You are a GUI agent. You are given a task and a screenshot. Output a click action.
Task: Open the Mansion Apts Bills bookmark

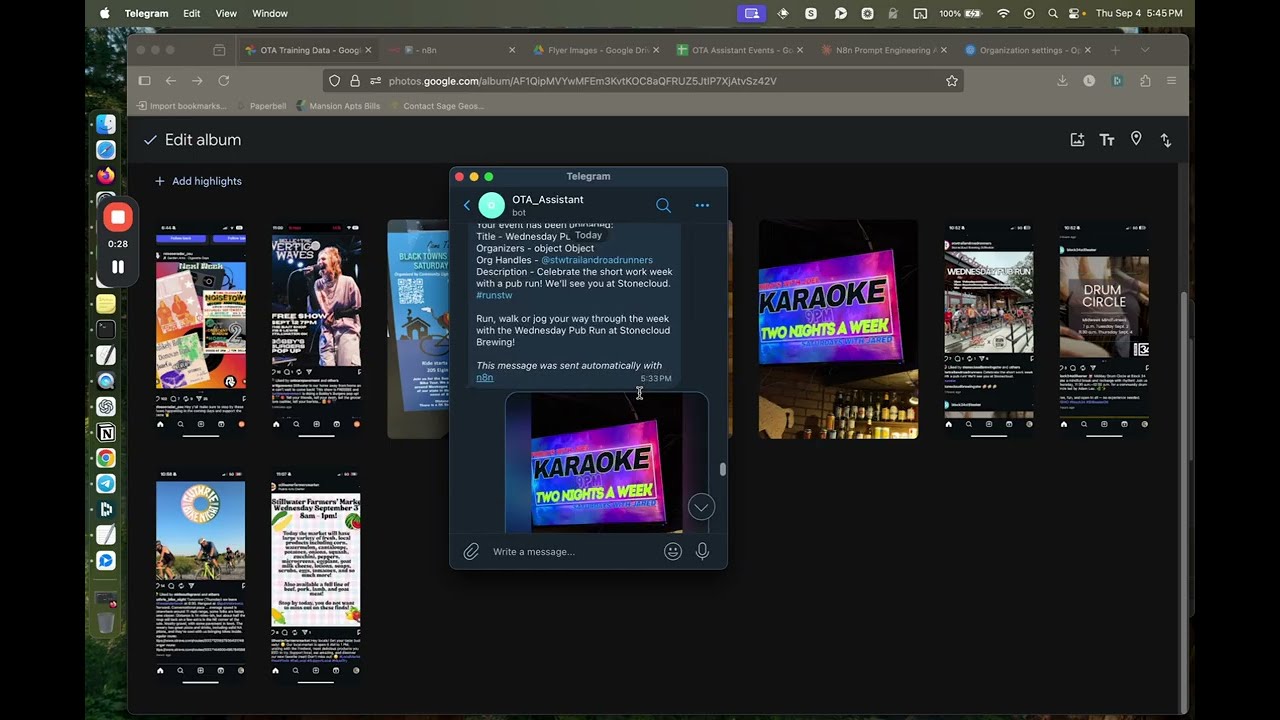[338, 106]
